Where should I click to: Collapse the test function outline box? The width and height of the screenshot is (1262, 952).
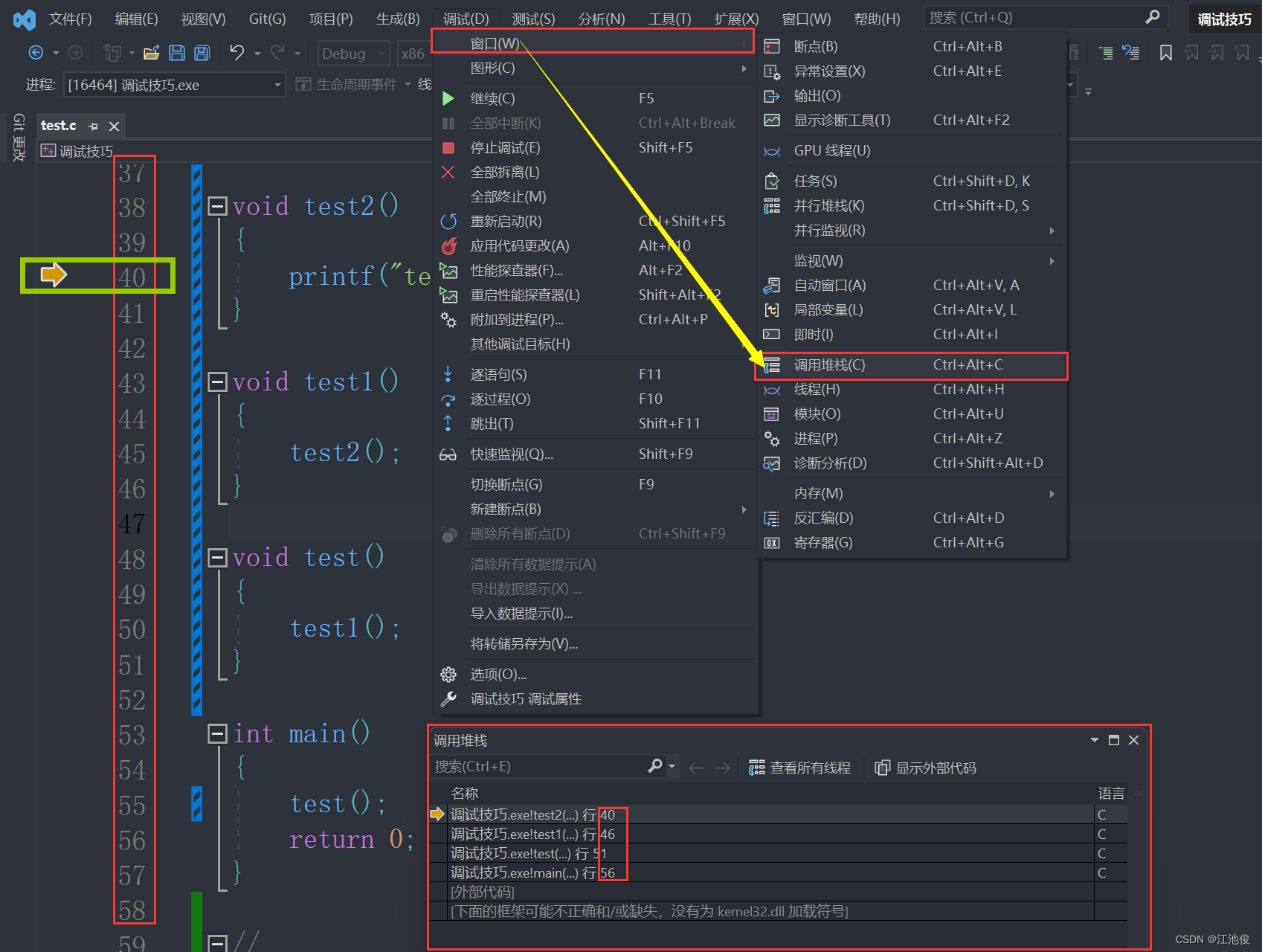point(217,558)
